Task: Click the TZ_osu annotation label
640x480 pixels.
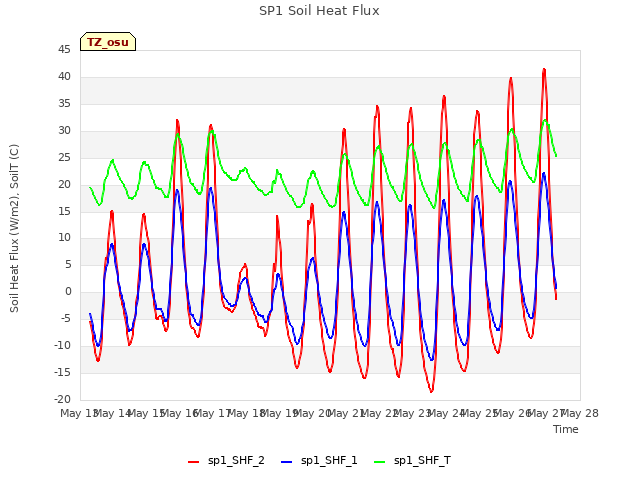Action: [108, 42]
